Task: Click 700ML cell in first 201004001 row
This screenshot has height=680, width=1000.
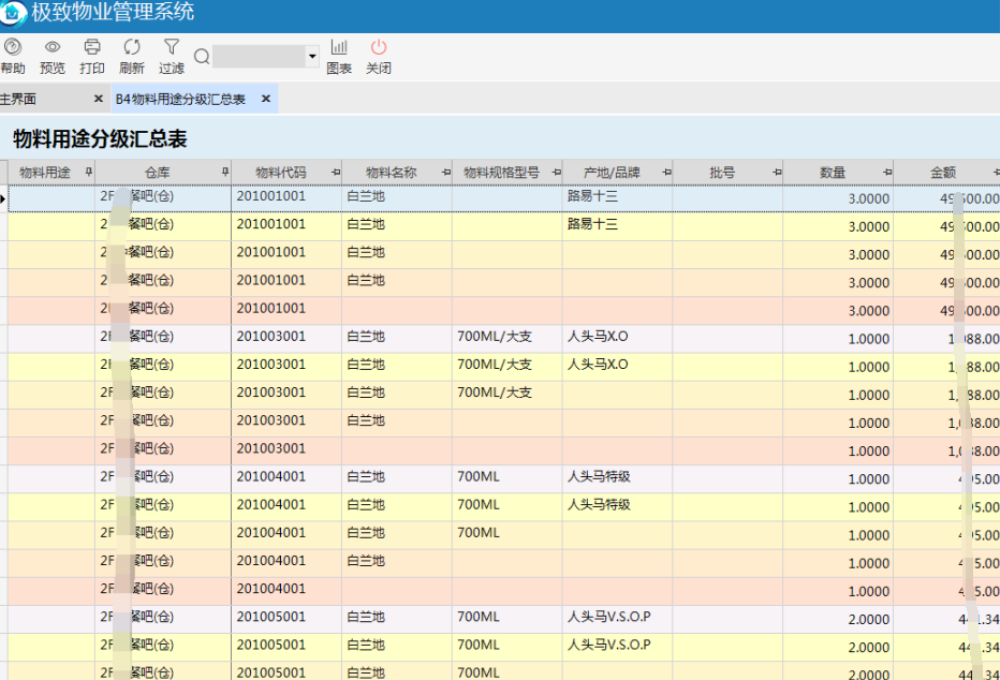Action: pos(478,477)
